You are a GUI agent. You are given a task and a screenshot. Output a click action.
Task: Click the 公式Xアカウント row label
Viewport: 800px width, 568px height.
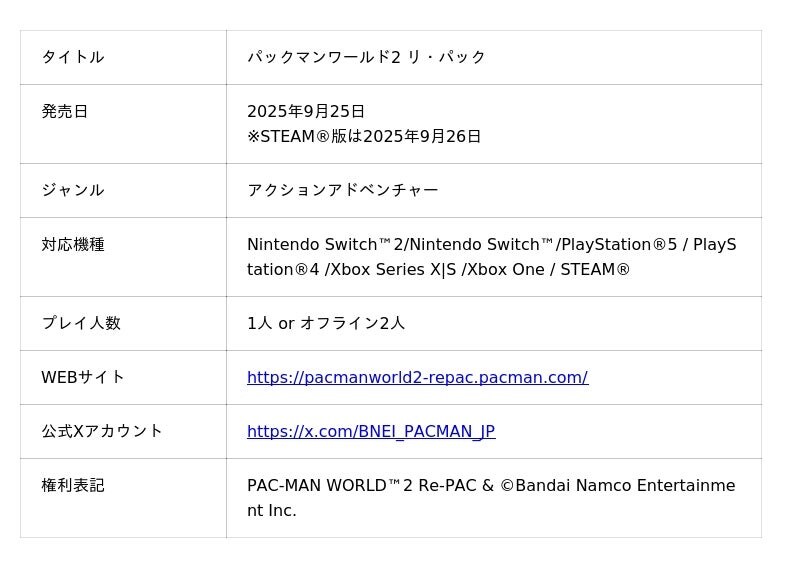(101, 431)
